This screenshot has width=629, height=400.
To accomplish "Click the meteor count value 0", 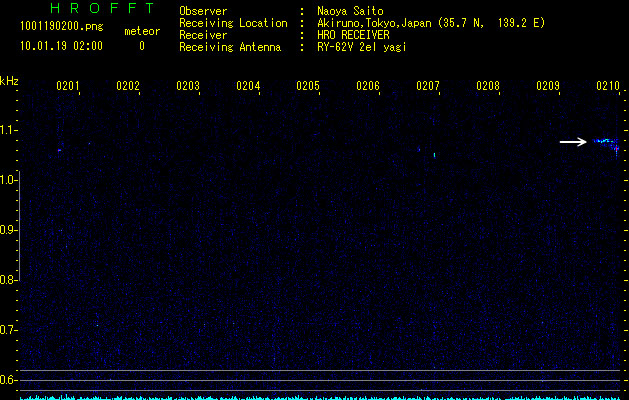I will point(141,46).
